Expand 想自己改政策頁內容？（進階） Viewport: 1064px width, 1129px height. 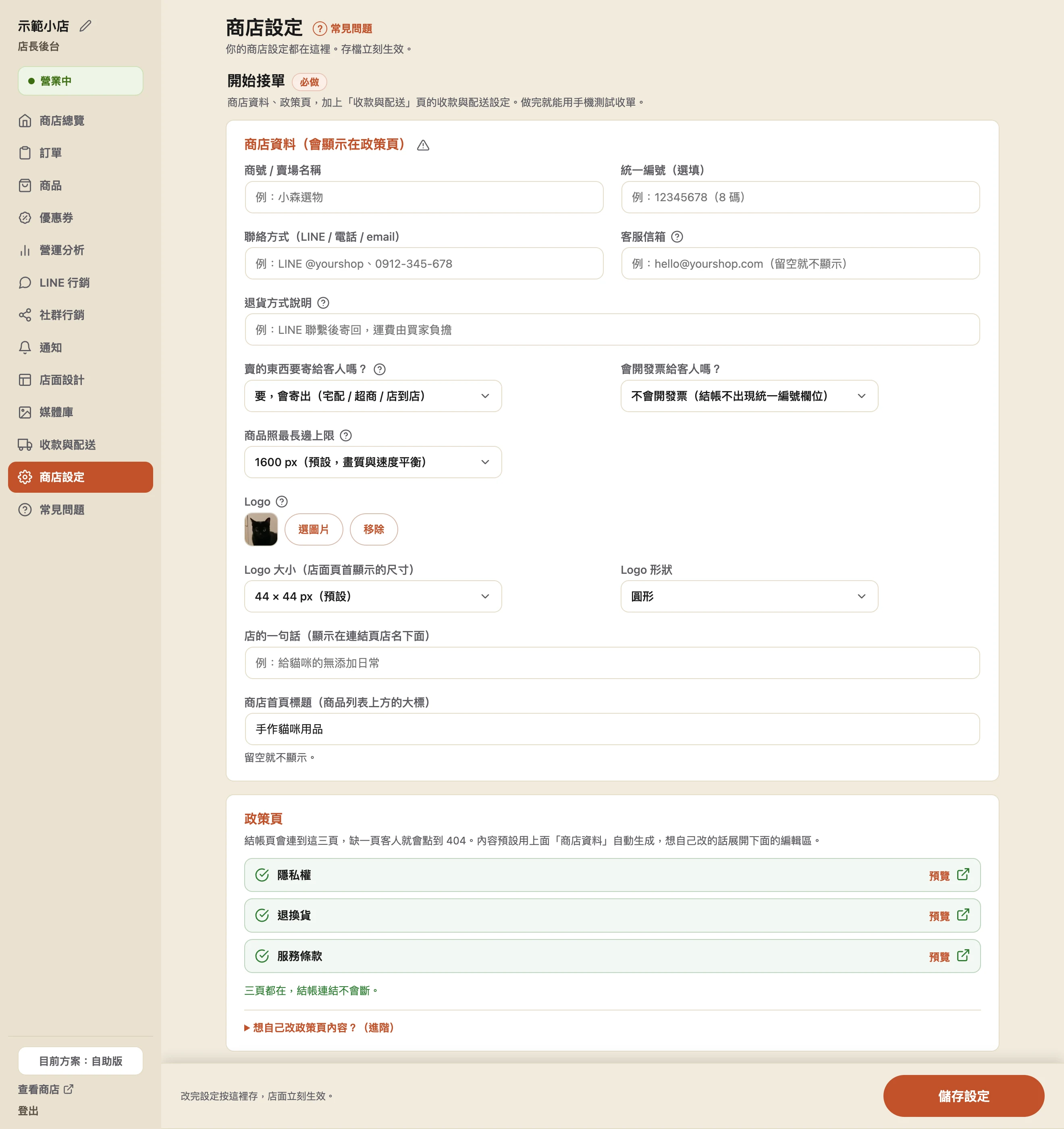[x=320, y=1027]
